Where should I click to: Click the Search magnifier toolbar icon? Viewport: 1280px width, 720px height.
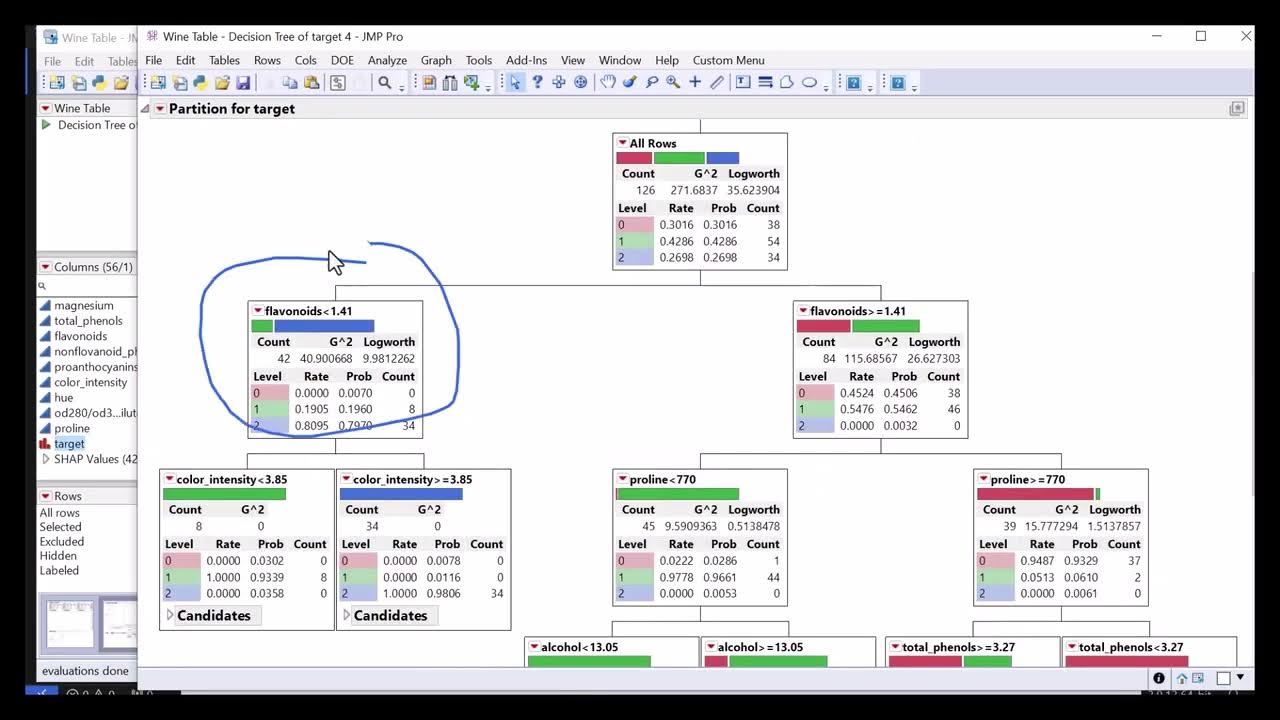(385, 83)
